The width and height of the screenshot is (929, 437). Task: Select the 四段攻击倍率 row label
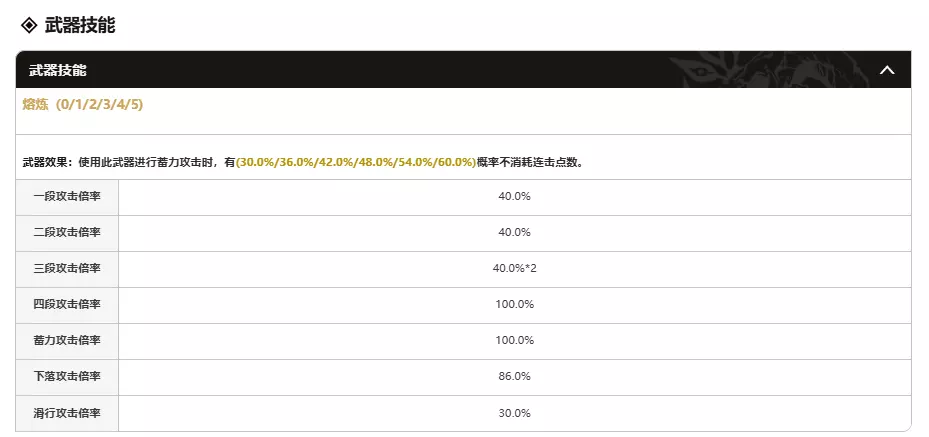(x=67, y=305)
